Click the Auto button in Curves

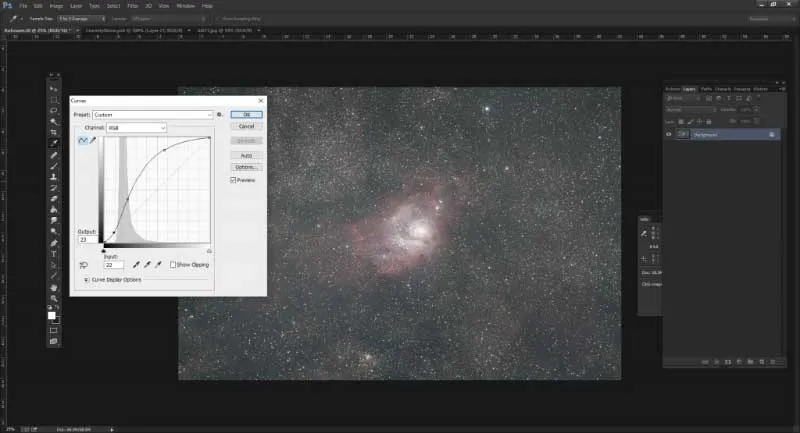pyautogui.click(x=246, y=155)
